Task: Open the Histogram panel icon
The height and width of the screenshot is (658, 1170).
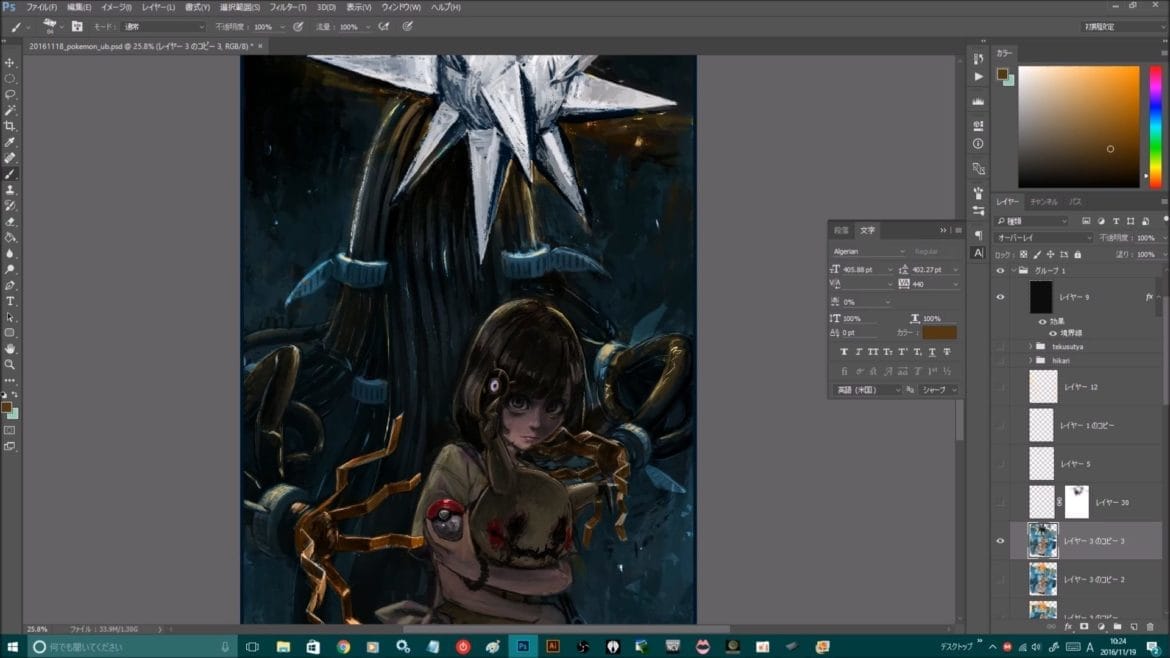Action: 978,101
